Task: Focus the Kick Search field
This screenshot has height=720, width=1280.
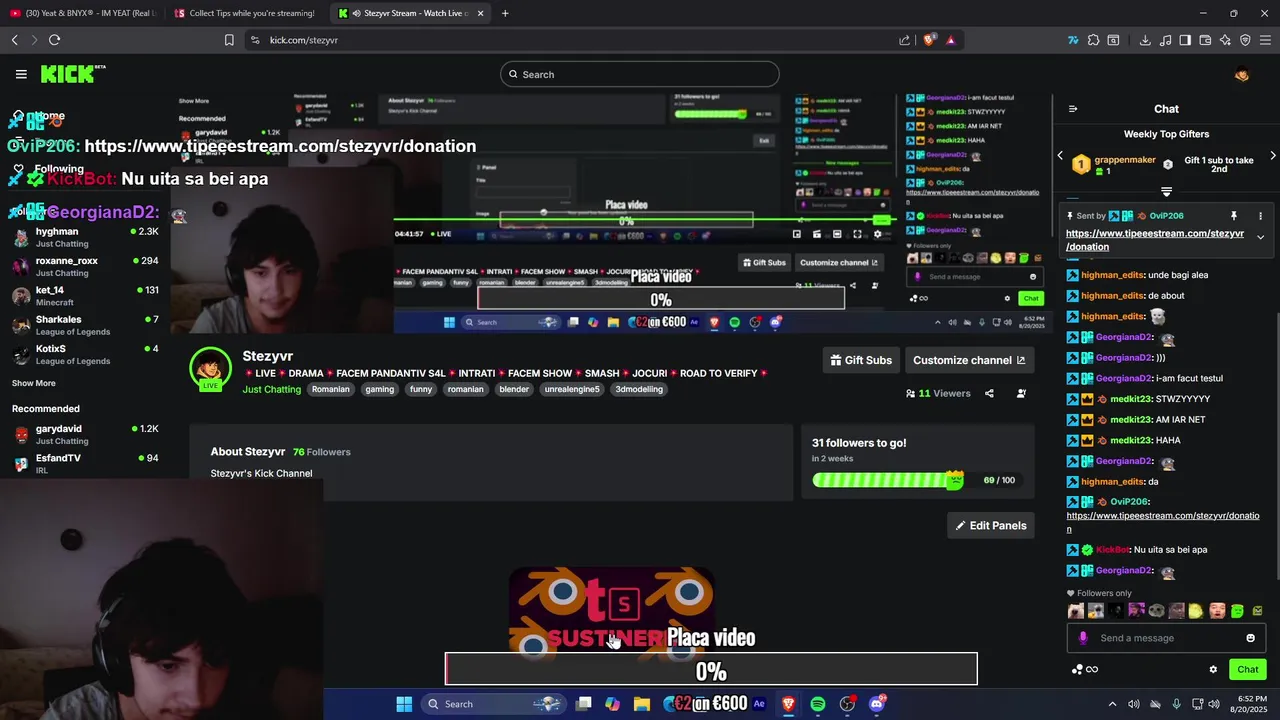Action: [640, 74]
